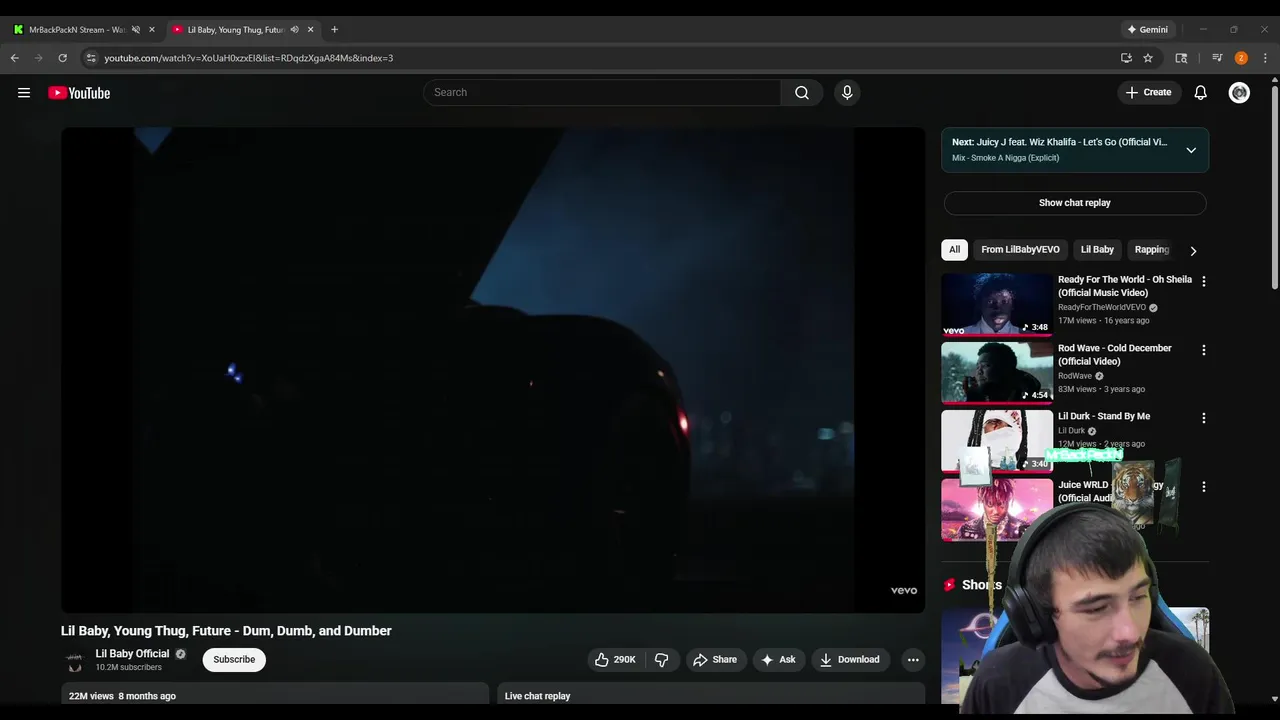Show more filter chips arrow

click(x=1193, y=251)
